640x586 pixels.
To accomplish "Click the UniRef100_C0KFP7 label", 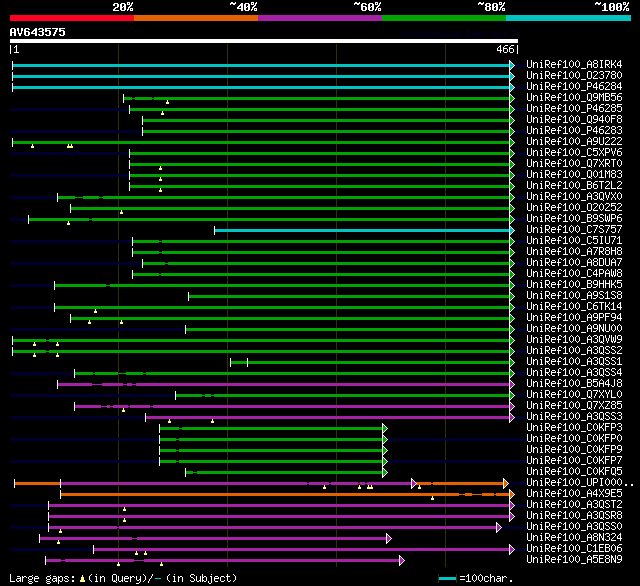I will pyautogui.click(x=574, y=461).
